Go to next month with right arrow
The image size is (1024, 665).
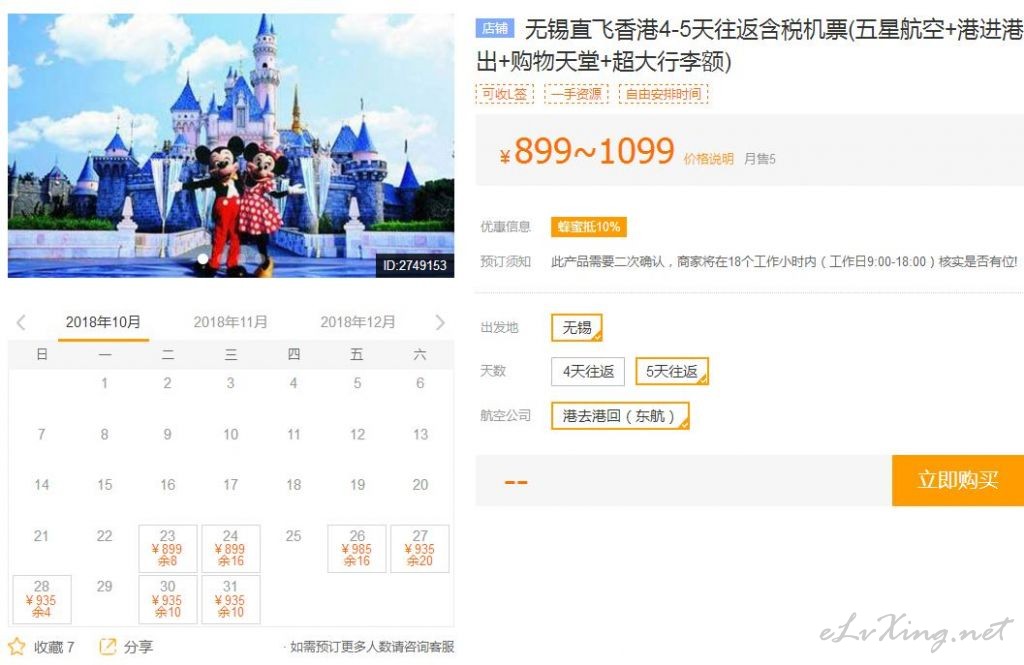pyautogui.click(x=440, y=322)
